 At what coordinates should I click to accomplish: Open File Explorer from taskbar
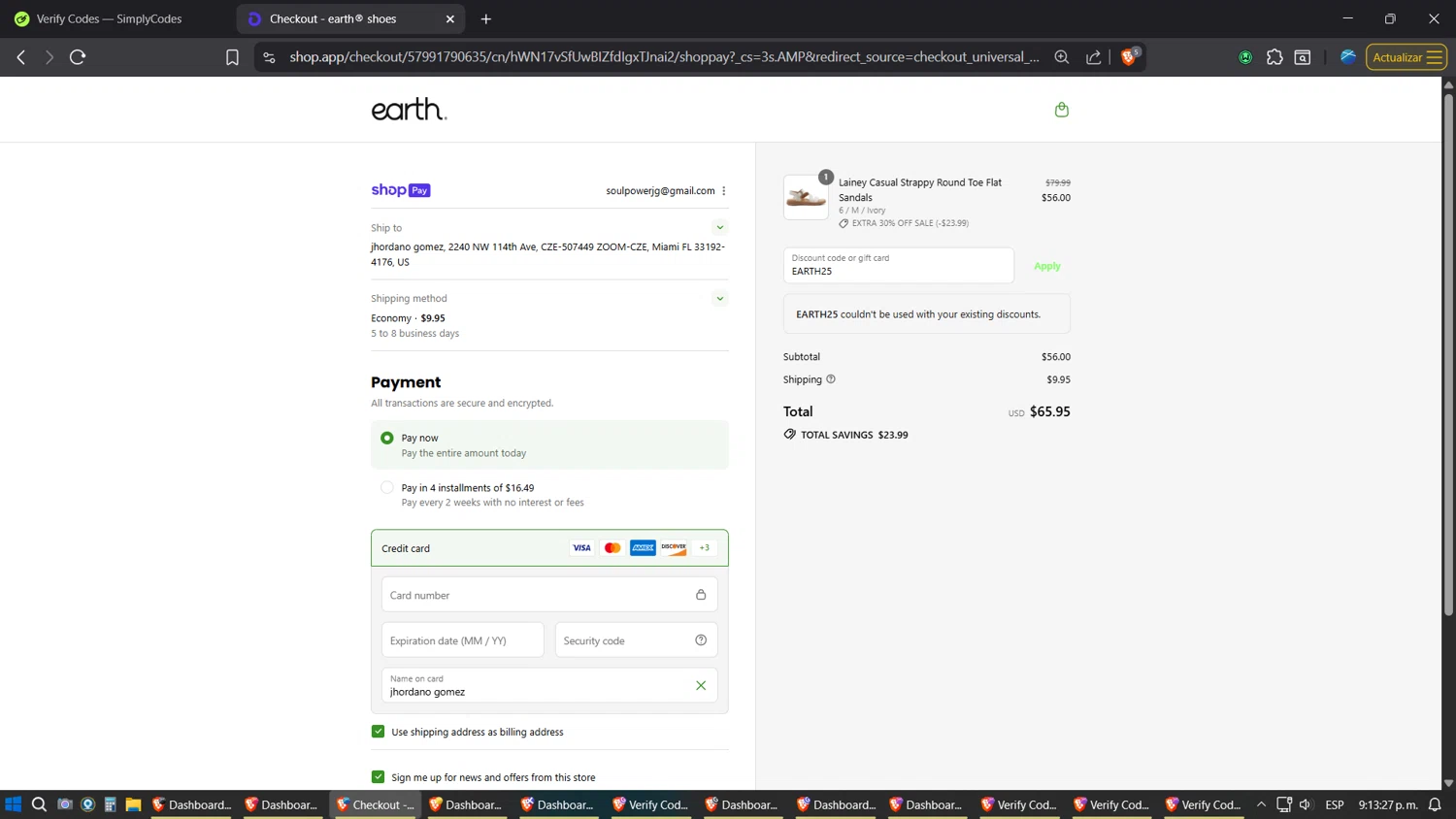pos(133,804)
